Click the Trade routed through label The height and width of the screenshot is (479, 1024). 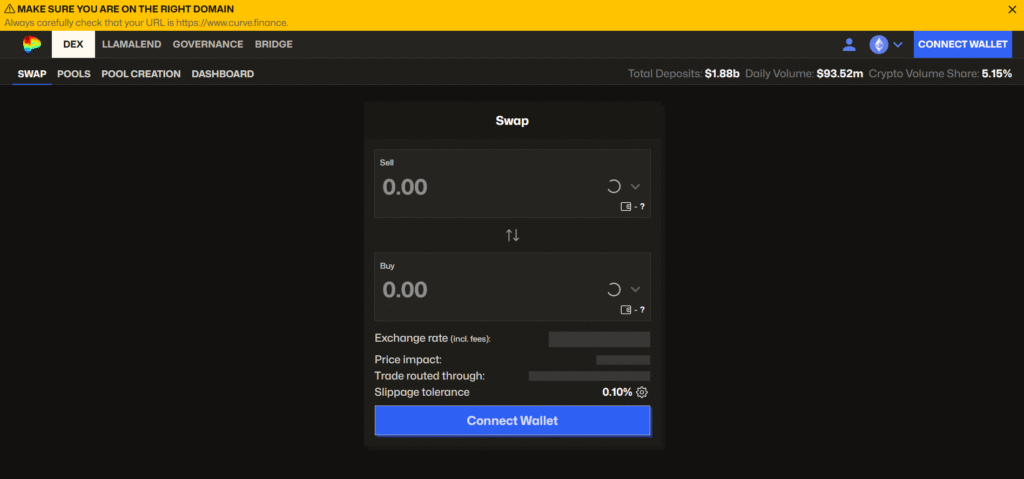(430, 376)
